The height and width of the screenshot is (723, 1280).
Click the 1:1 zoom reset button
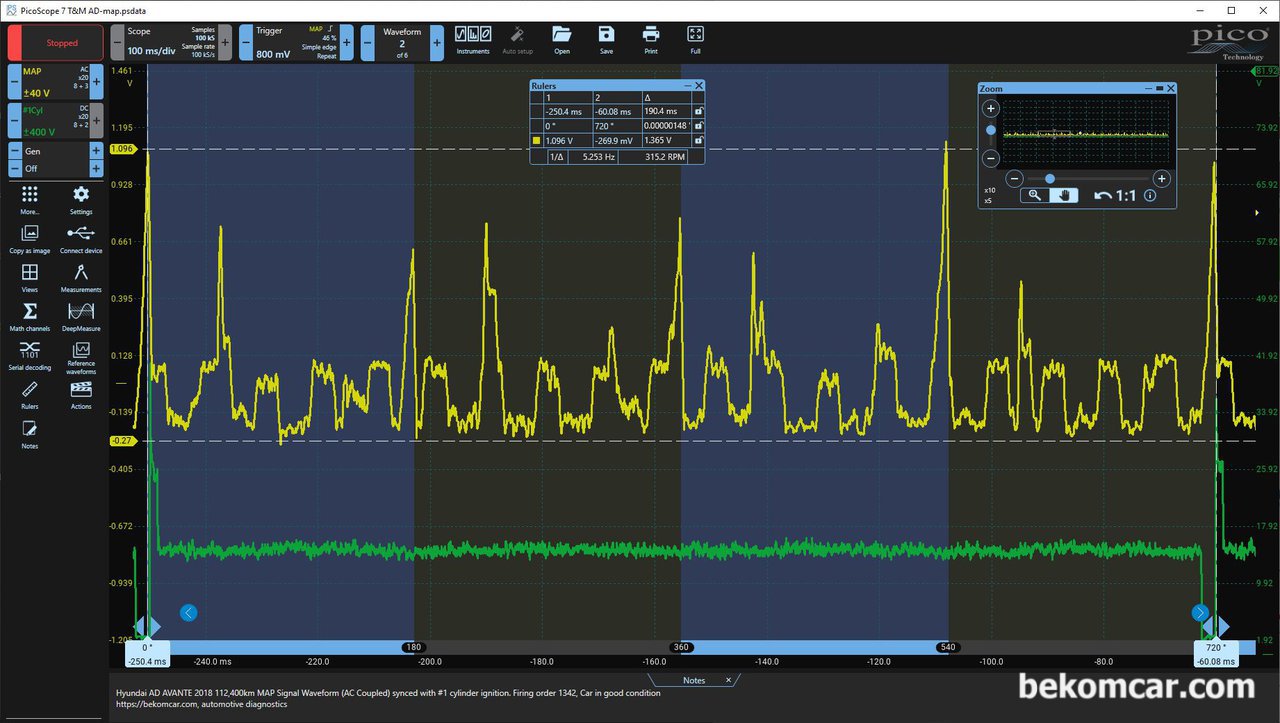[x=1126, y=195]
